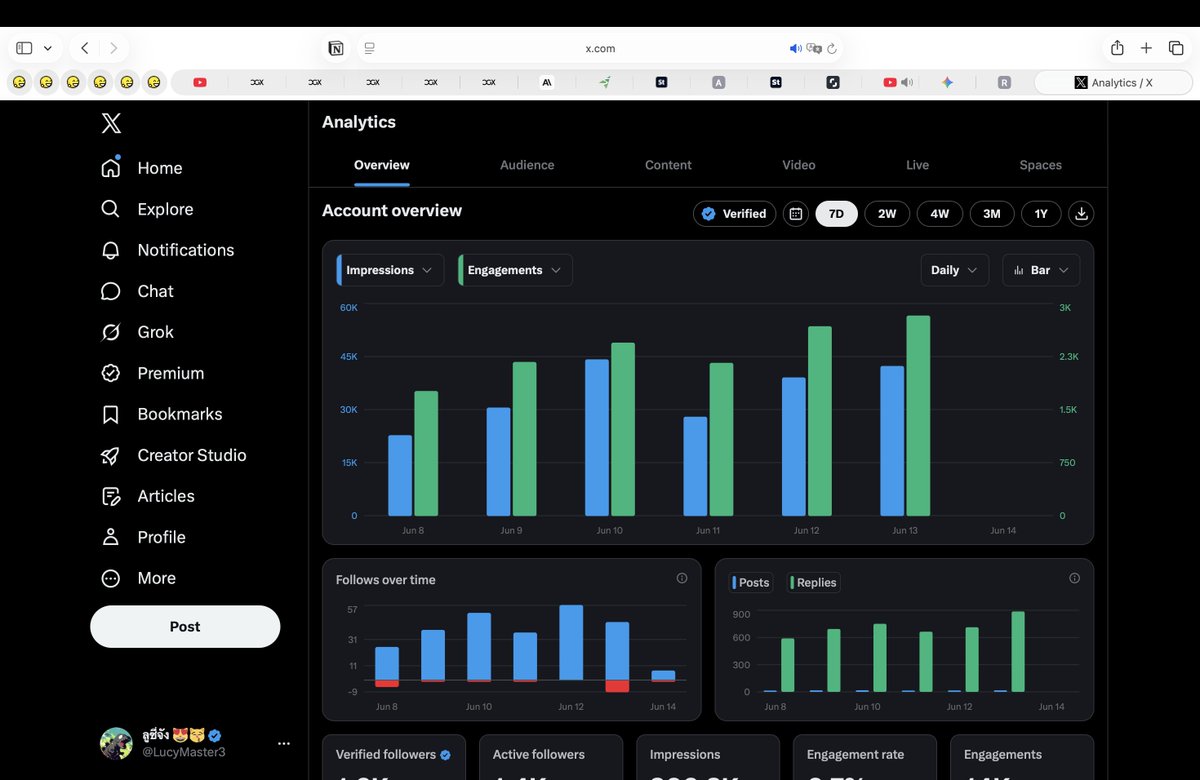Screen dimensions: 1200x780
Task: Open Grok in the sidebar
Action: (x=137, y=332)
